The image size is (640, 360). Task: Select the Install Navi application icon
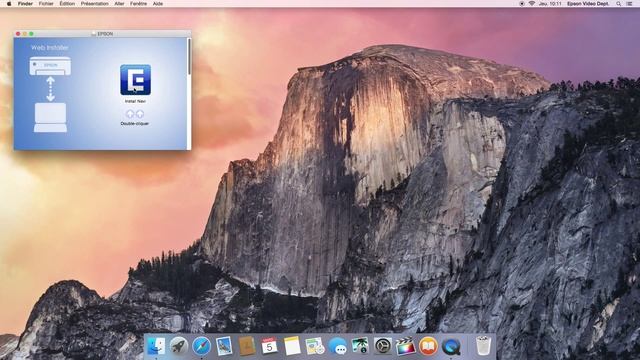[136, 80]
